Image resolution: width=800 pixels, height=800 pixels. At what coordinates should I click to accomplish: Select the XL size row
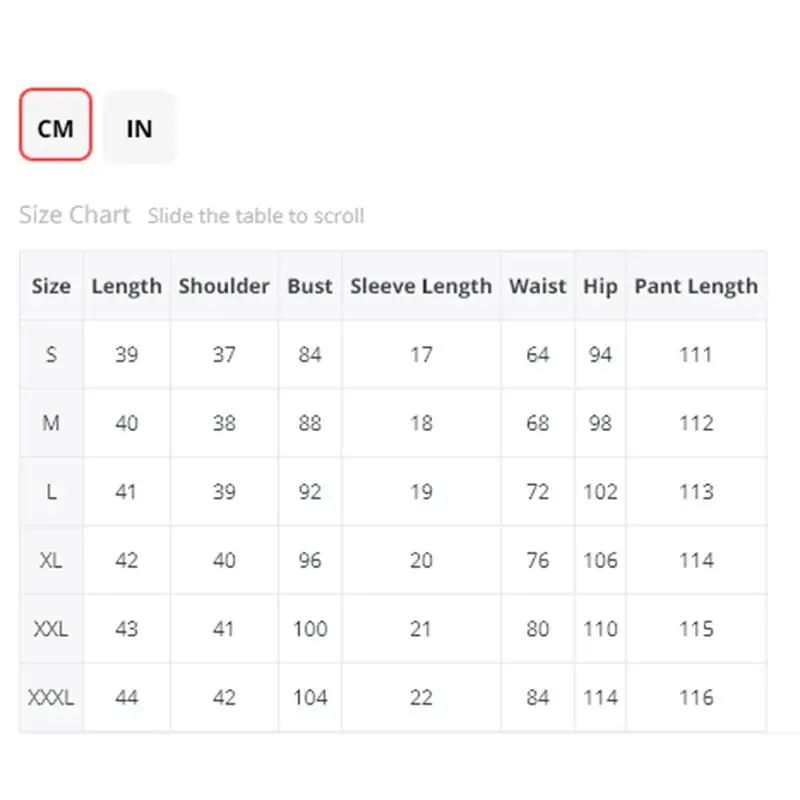[x=51, y=560]
